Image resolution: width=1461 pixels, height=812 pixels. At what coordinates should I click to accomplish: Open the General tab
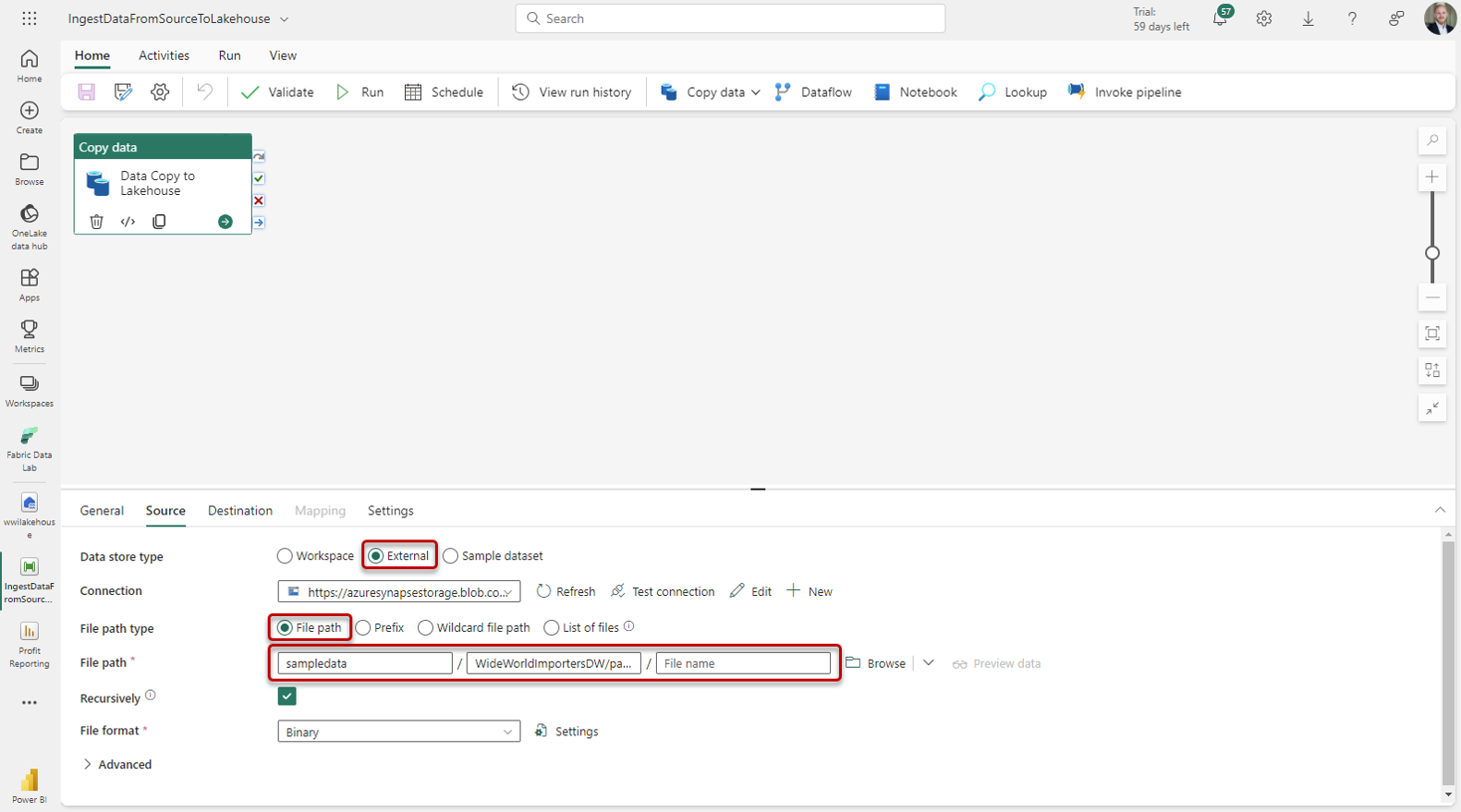pyautogui.click(x=102, y=511)
